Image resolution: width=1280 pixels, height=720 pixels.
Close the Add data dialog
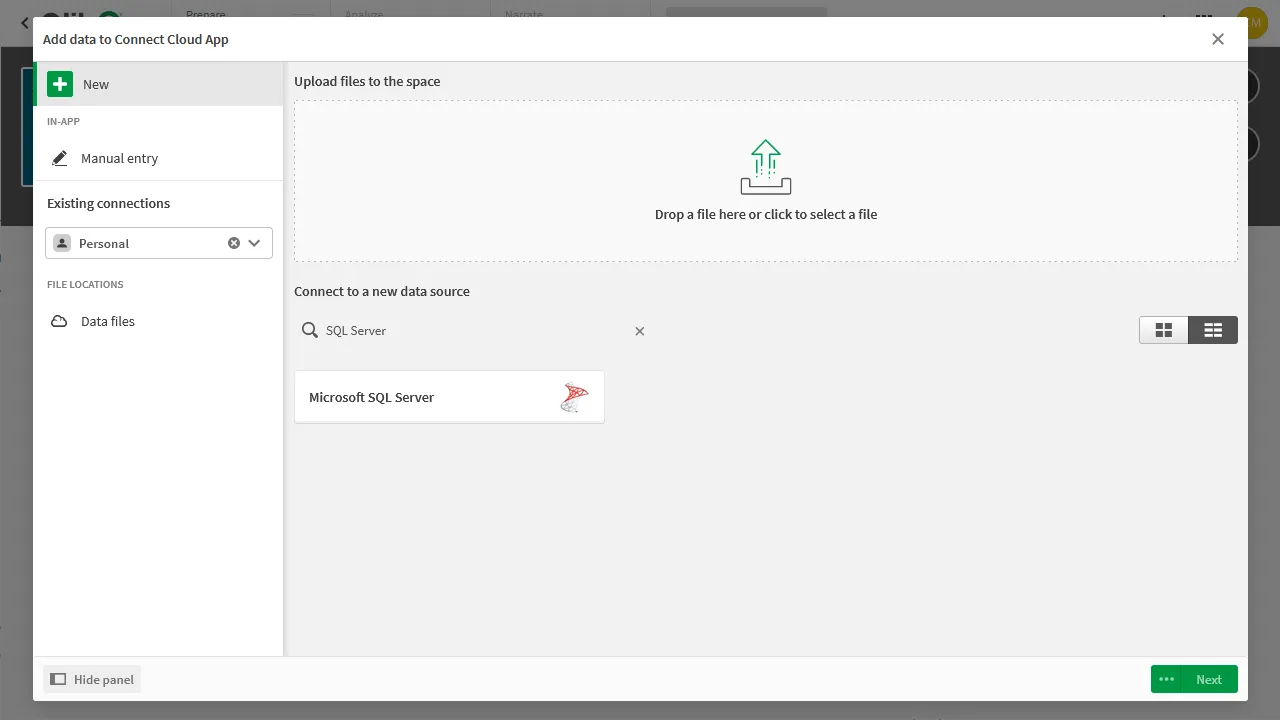click(x=1218, y=39)
